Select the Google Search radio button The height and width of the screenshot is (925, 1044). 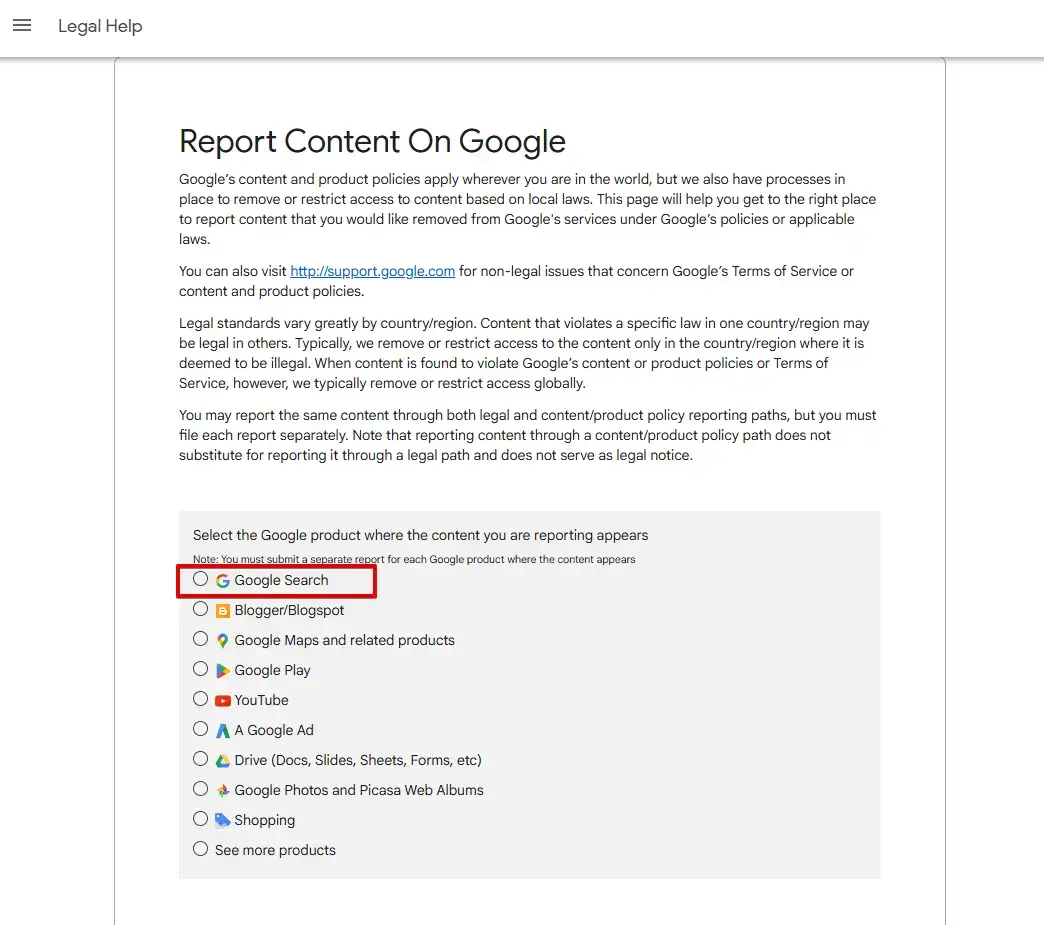[200, 579]
